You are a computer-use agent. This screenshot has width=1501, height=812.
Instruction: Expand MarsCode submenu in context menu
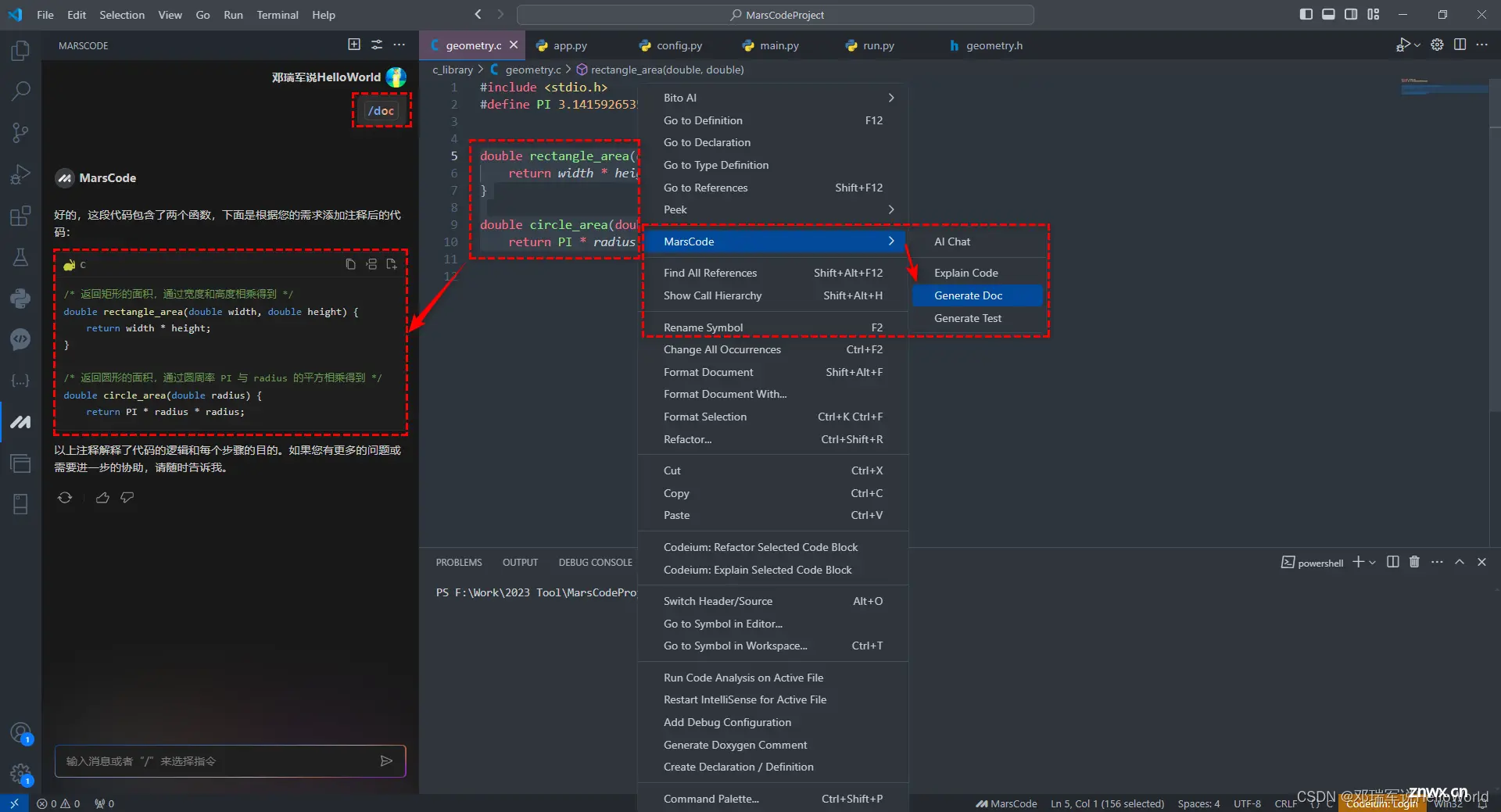point(774,241)
